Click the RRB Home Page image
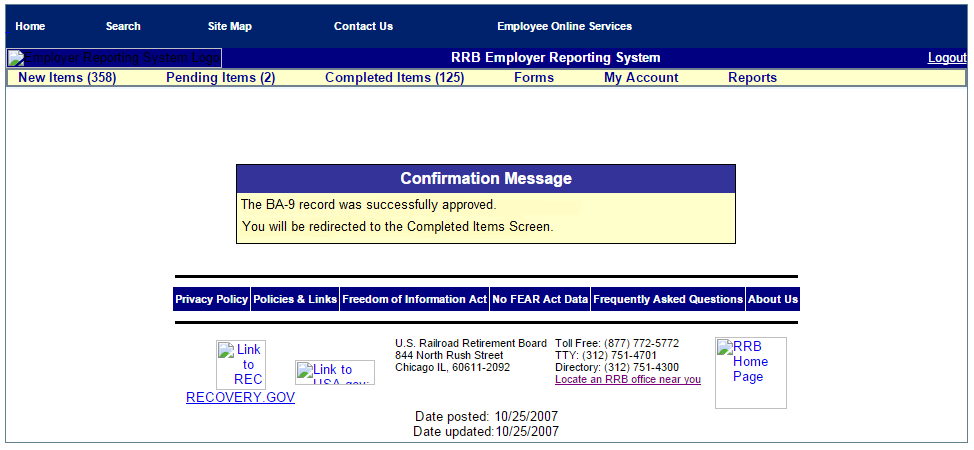This screenshot has width=974, height=450. point(750,372)
